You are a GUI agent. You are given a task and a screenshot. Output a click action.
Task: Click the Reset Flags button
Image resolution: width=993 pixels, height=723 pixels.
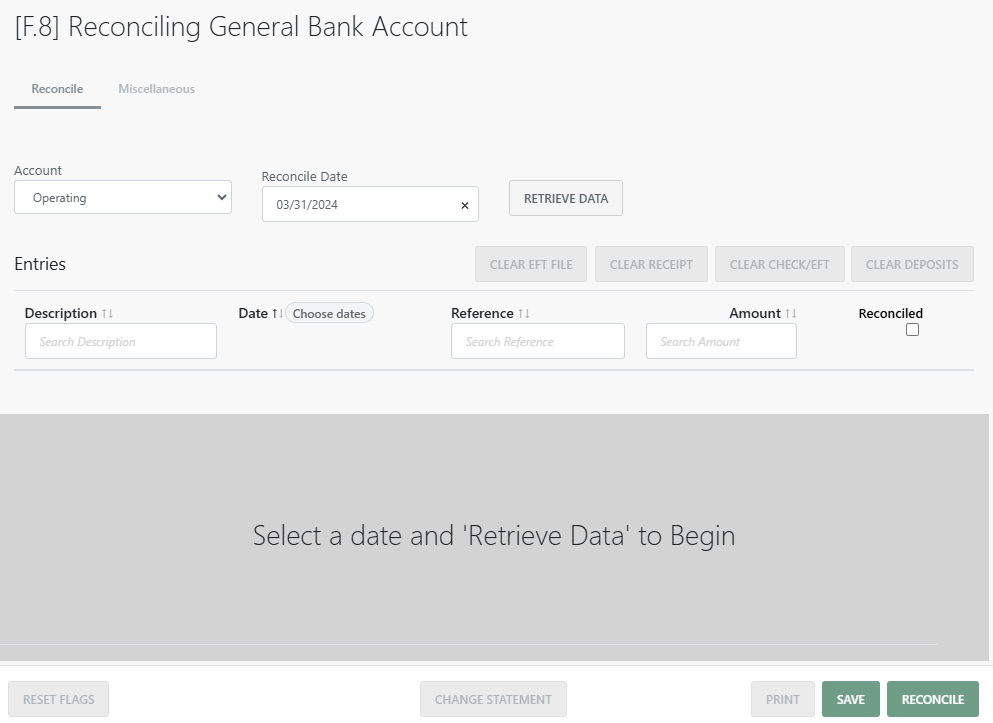[58, 700]
